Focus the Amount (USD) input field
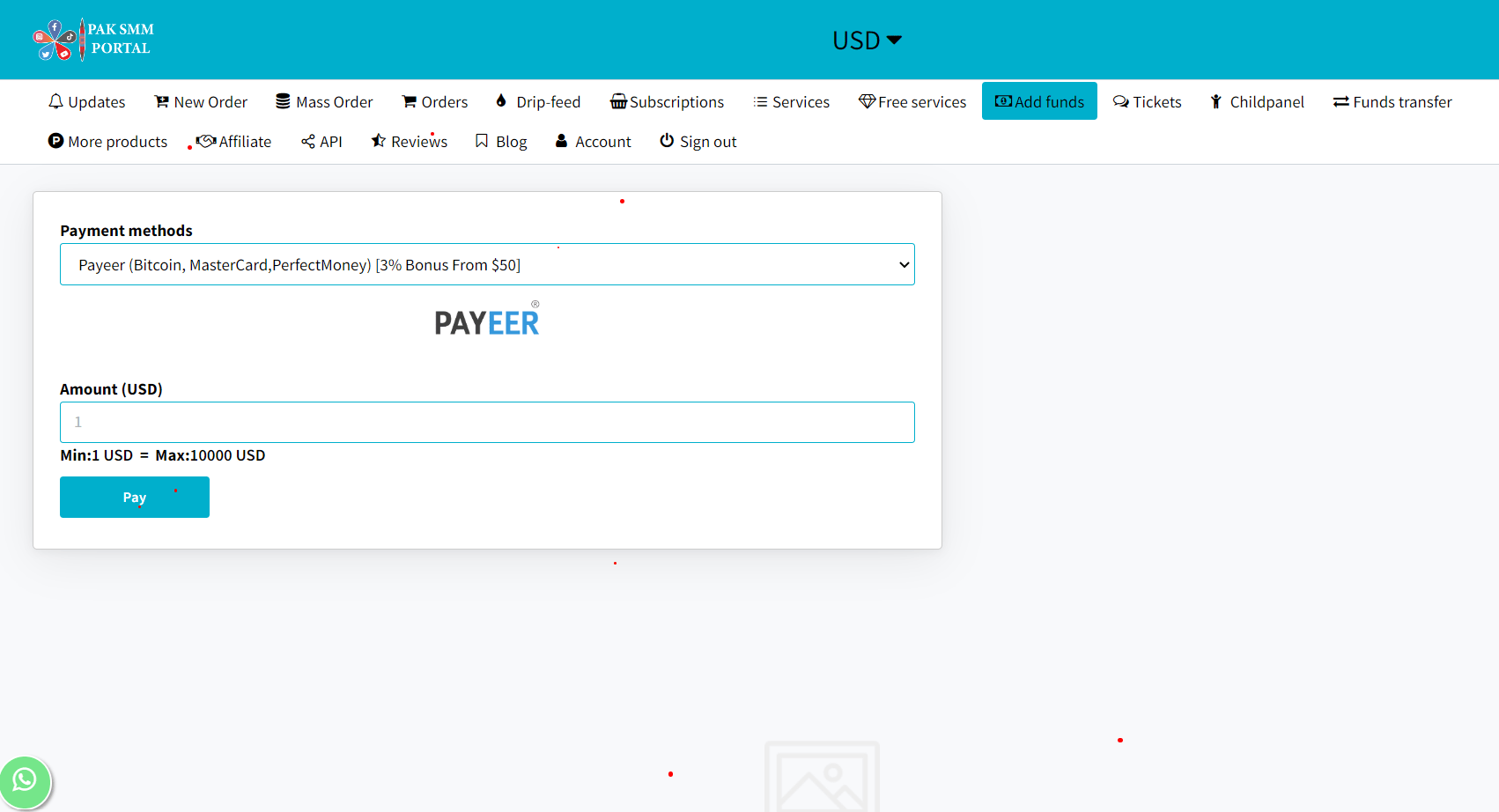This screenshot has width=1499, height=812. tap(487, 423)
